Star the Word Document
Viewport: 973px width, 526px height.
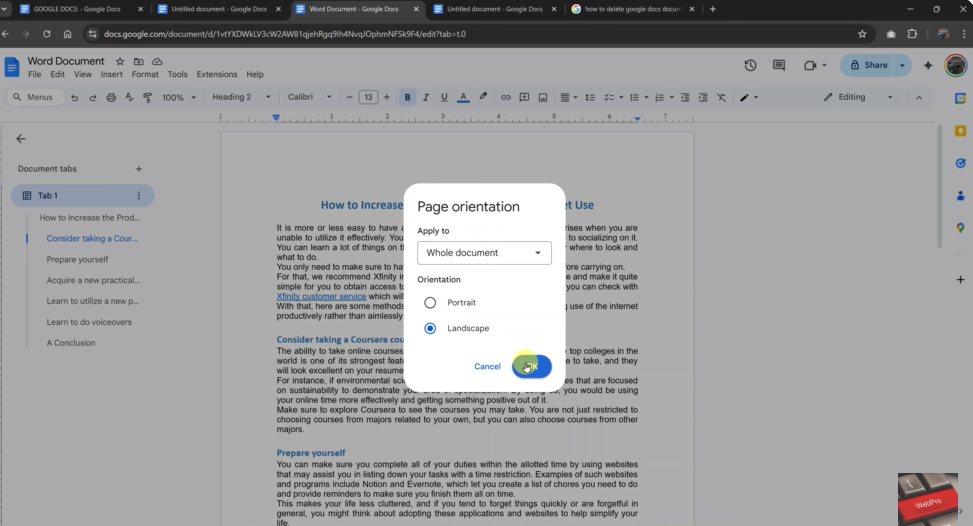[x=120, y=61]
